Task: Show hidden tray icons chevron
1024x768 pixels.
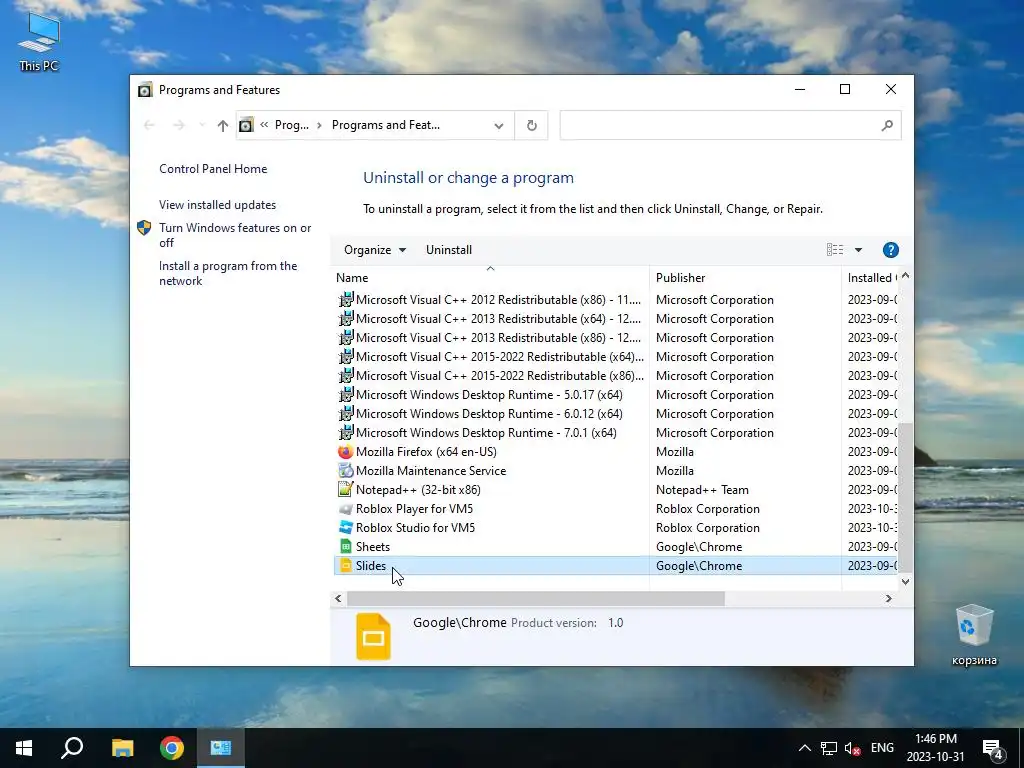Action: 805,748
